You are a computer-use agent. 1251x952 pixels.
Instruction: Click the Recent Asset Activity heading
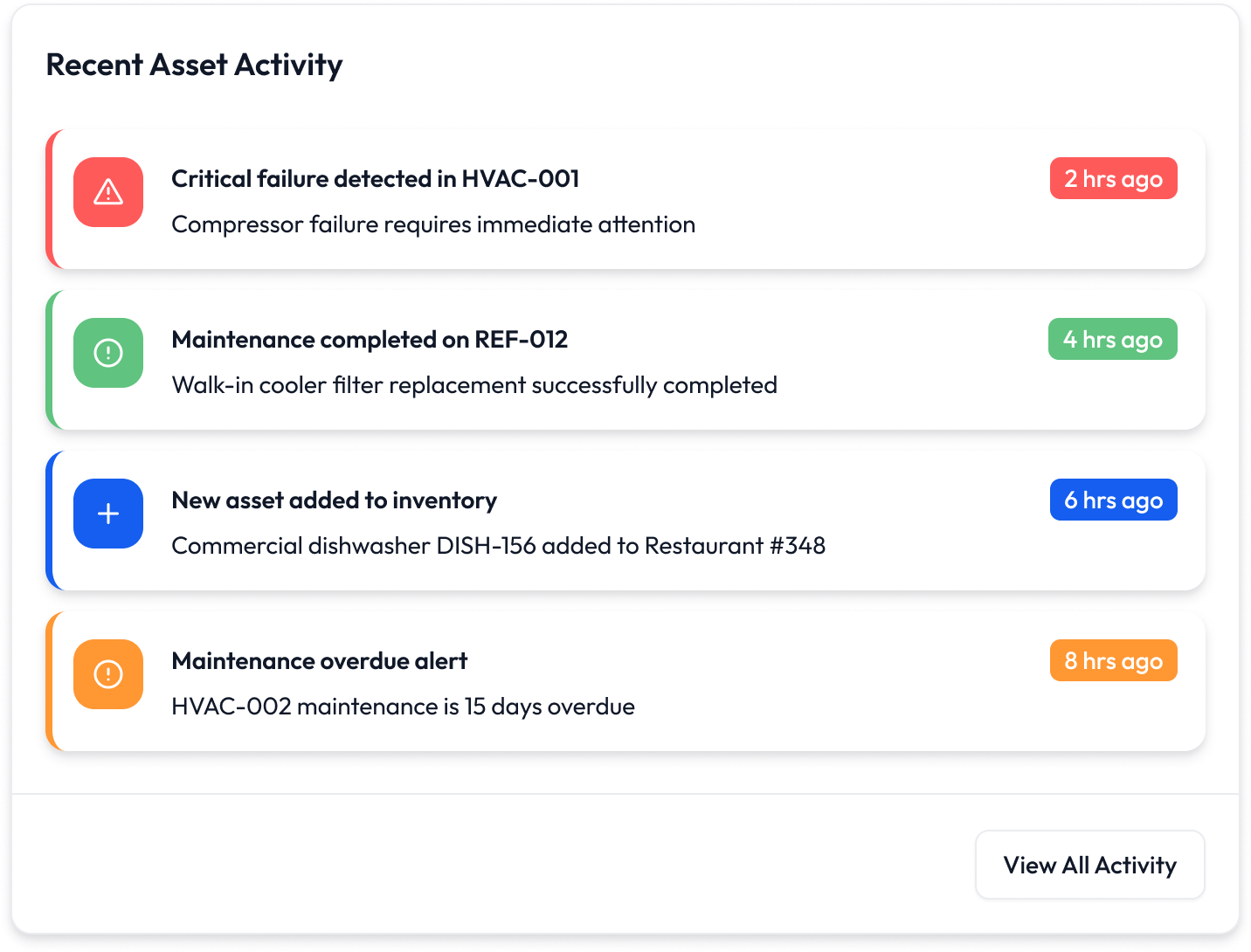194,65
